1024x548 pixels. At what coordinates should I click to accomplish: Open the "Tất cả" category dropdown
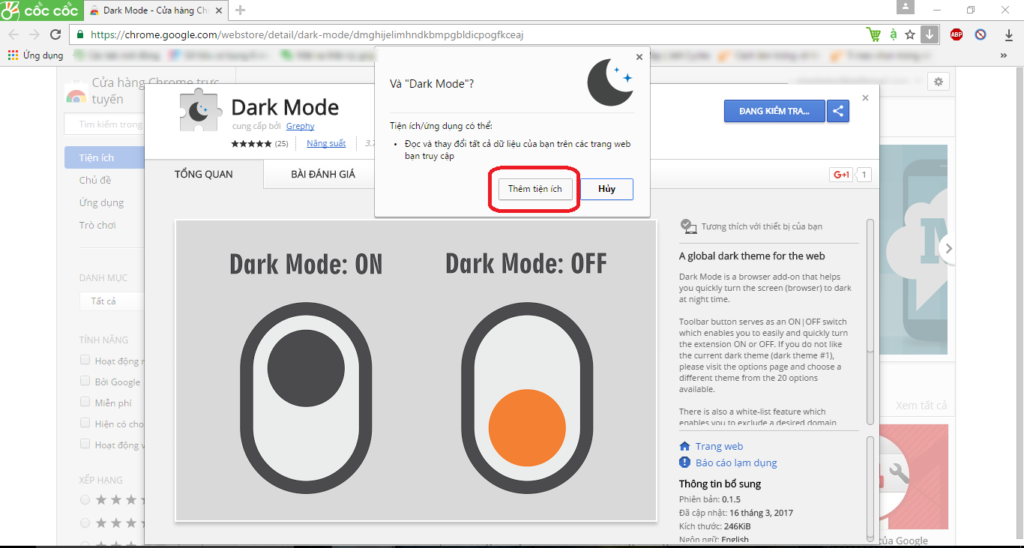tap(110, 300)
